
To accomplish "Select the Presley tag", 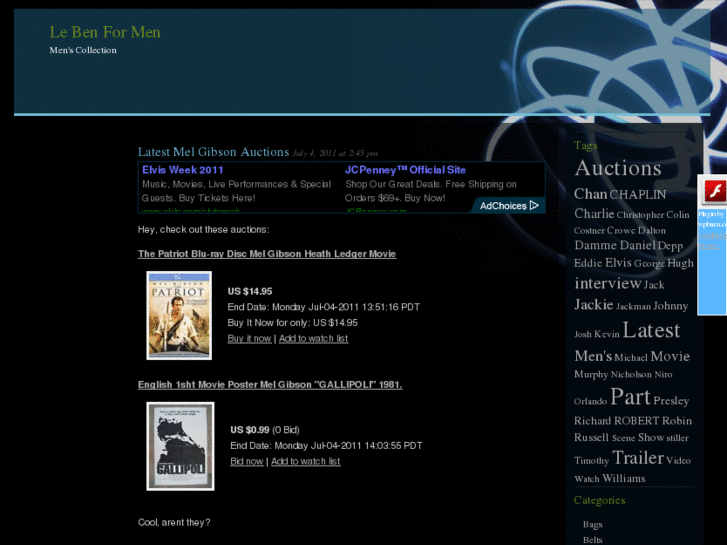I will [671, 401].
